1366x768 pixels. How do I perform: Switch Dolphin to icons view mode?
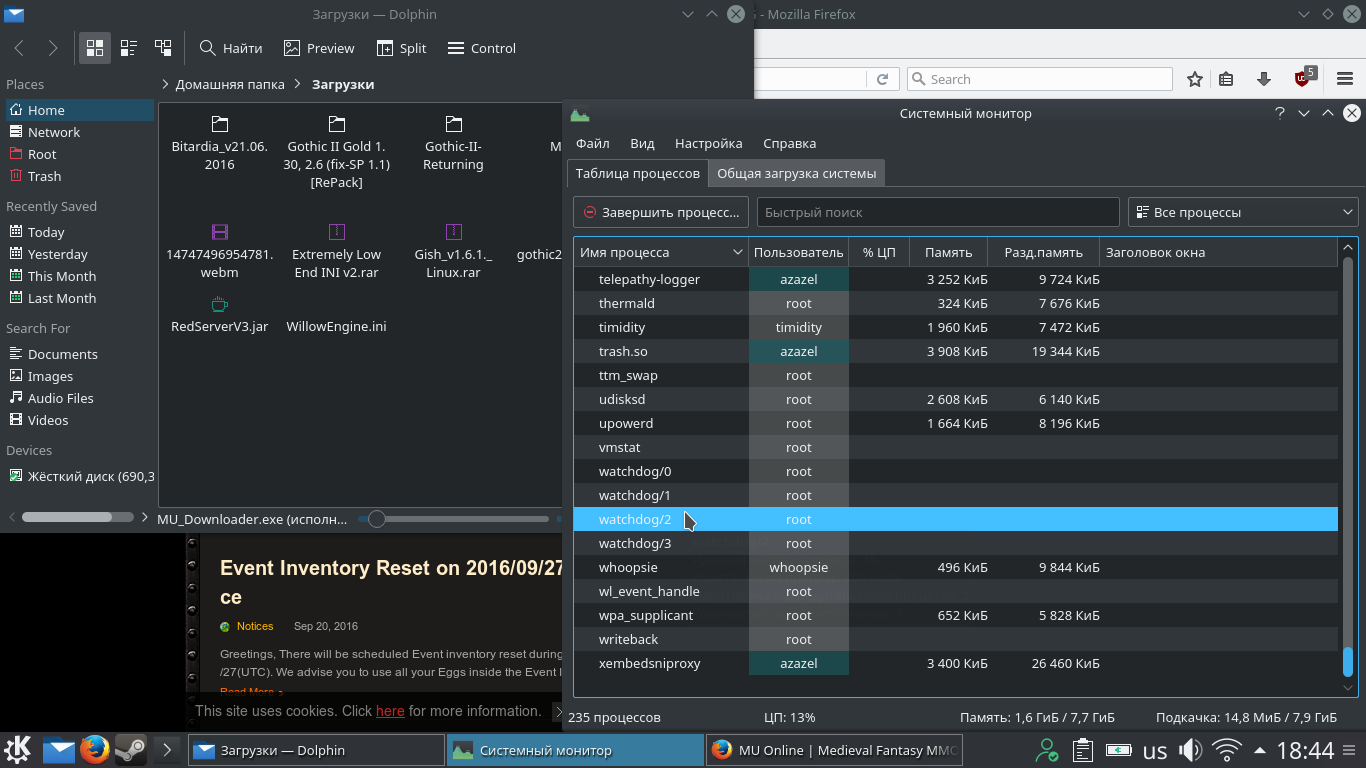[x=95, y=48]
